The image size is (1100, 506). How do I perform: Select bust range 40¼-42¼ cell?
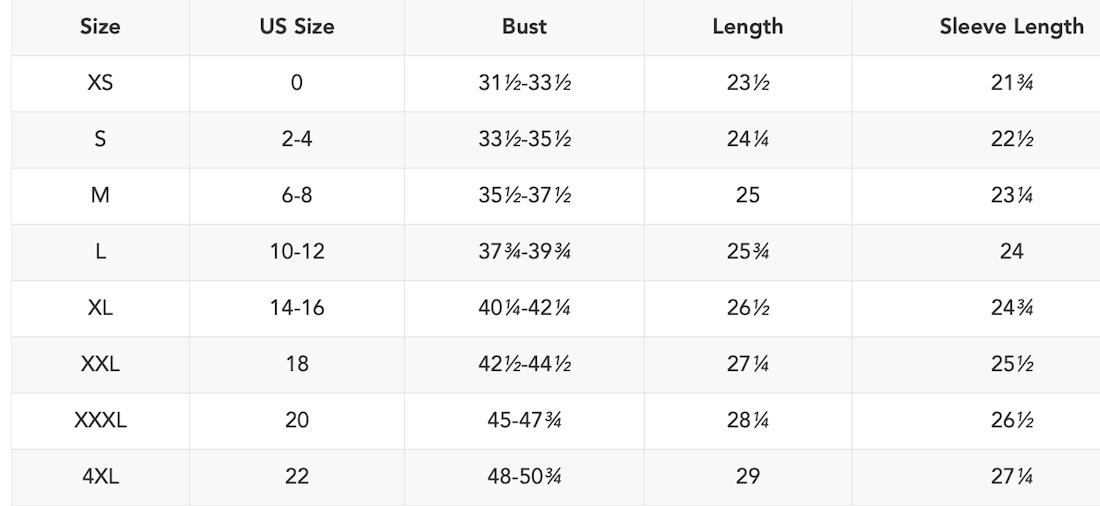click(524, 308)
